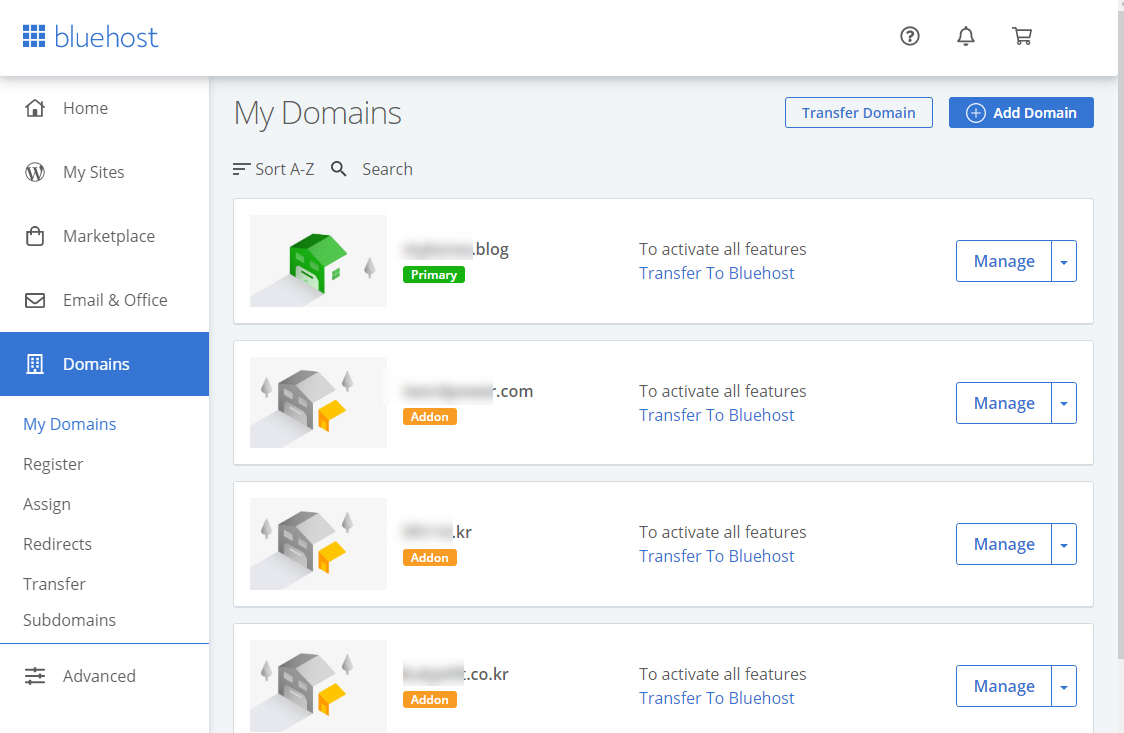Expand the Manage dropdown arrow for .blog domain
1124x733 pixels.
pos(1064,262)
